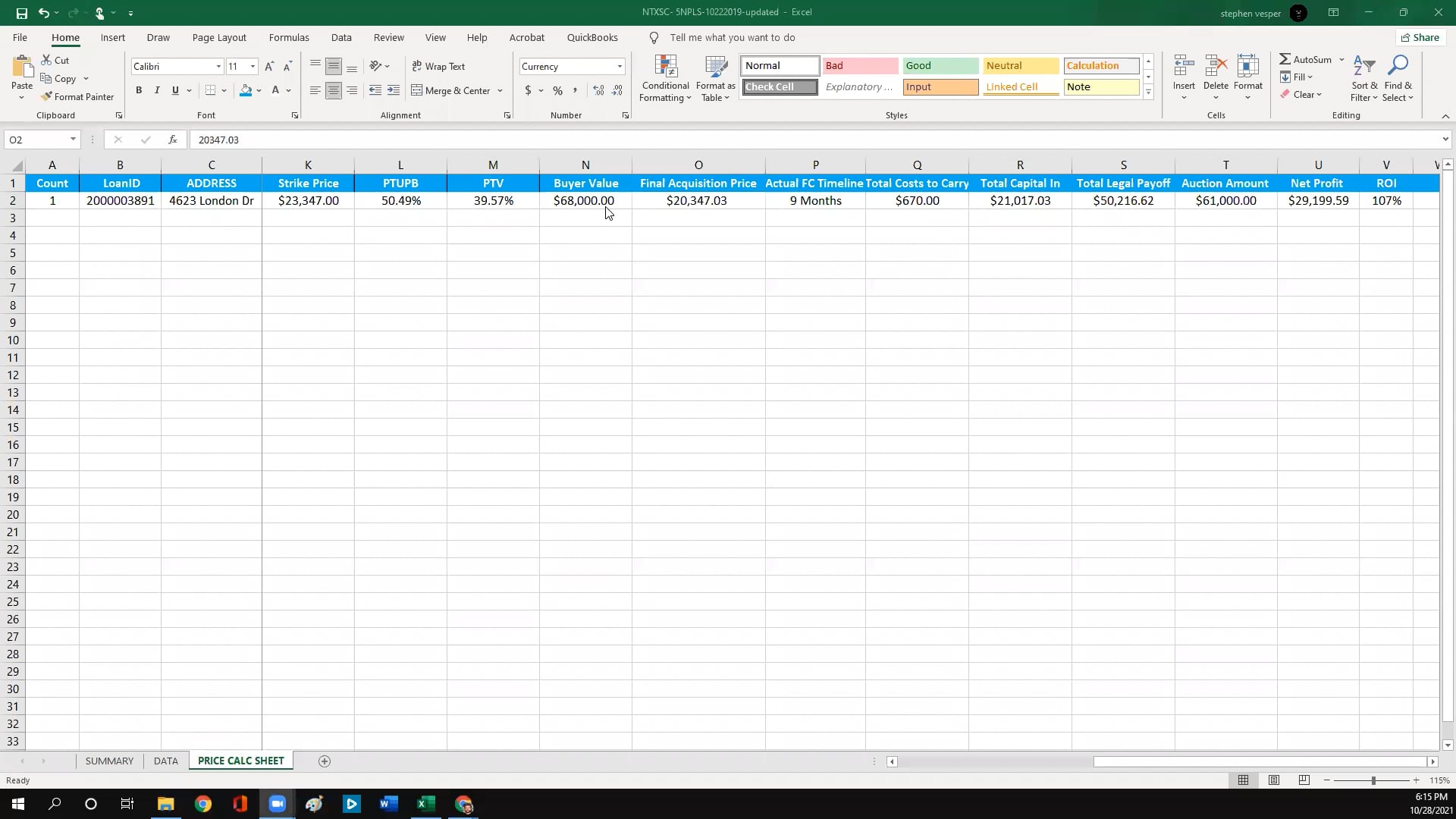The height and width of the screenshot is (819, 1456).
Task: Apply italic formatting
Action: click(x=157, y=90)
